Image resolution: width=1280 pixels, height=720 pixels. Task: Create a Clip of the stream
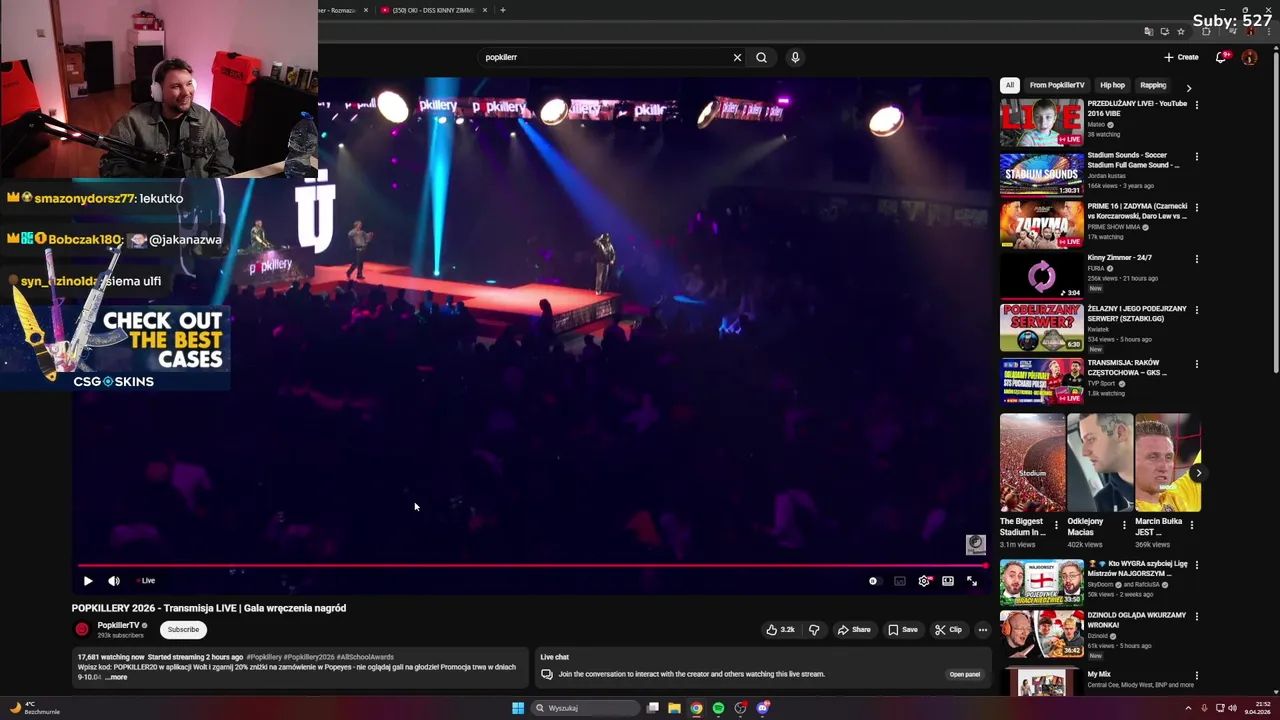point(947,630)
